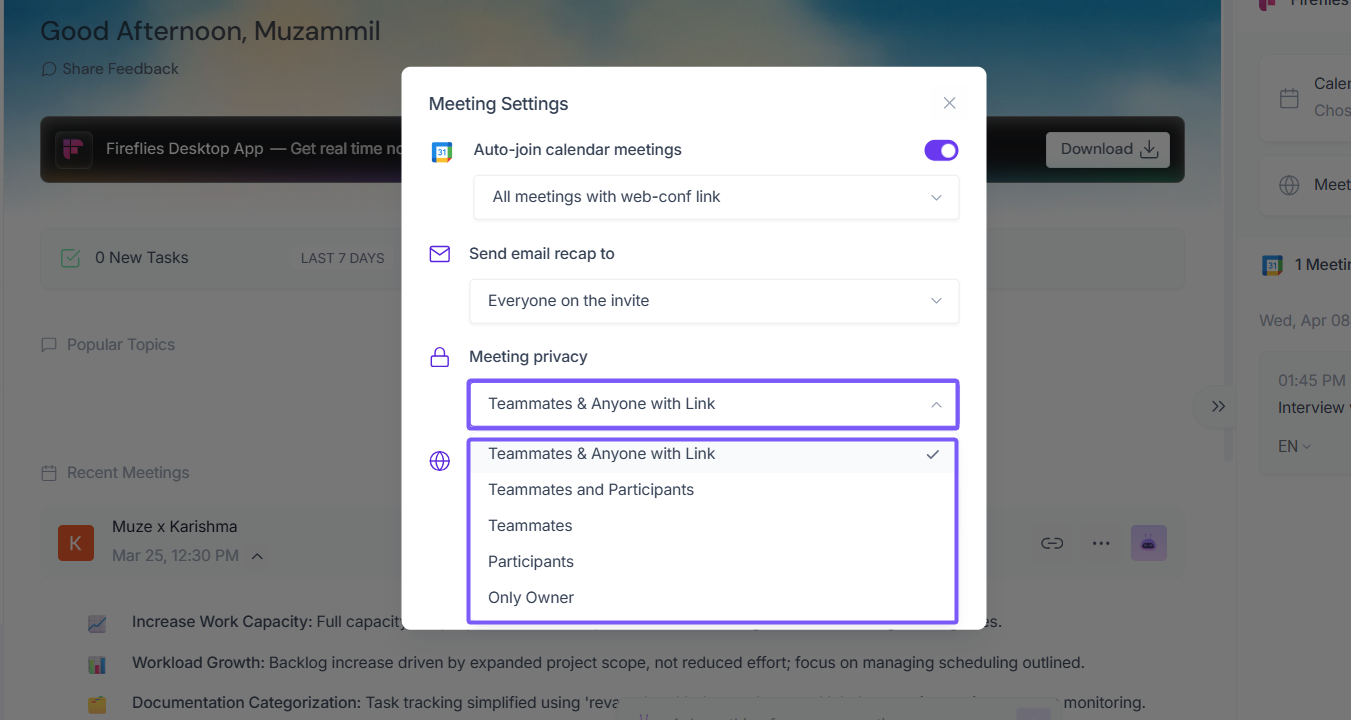The image size is (1351, 720).
Task: Click the Google Calendar icon in Meeting Settings
Action: point(442,152)
